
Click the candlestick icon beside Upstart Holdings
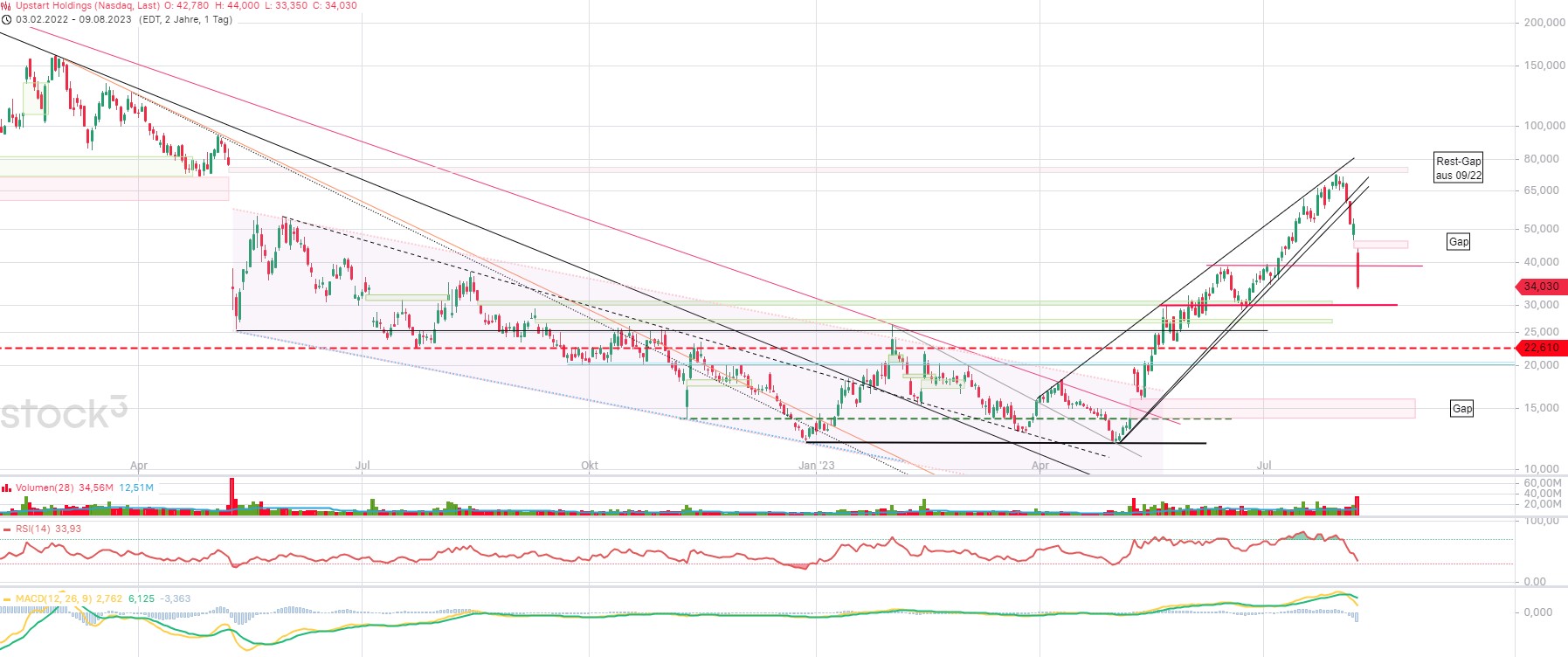click(7, 5)
